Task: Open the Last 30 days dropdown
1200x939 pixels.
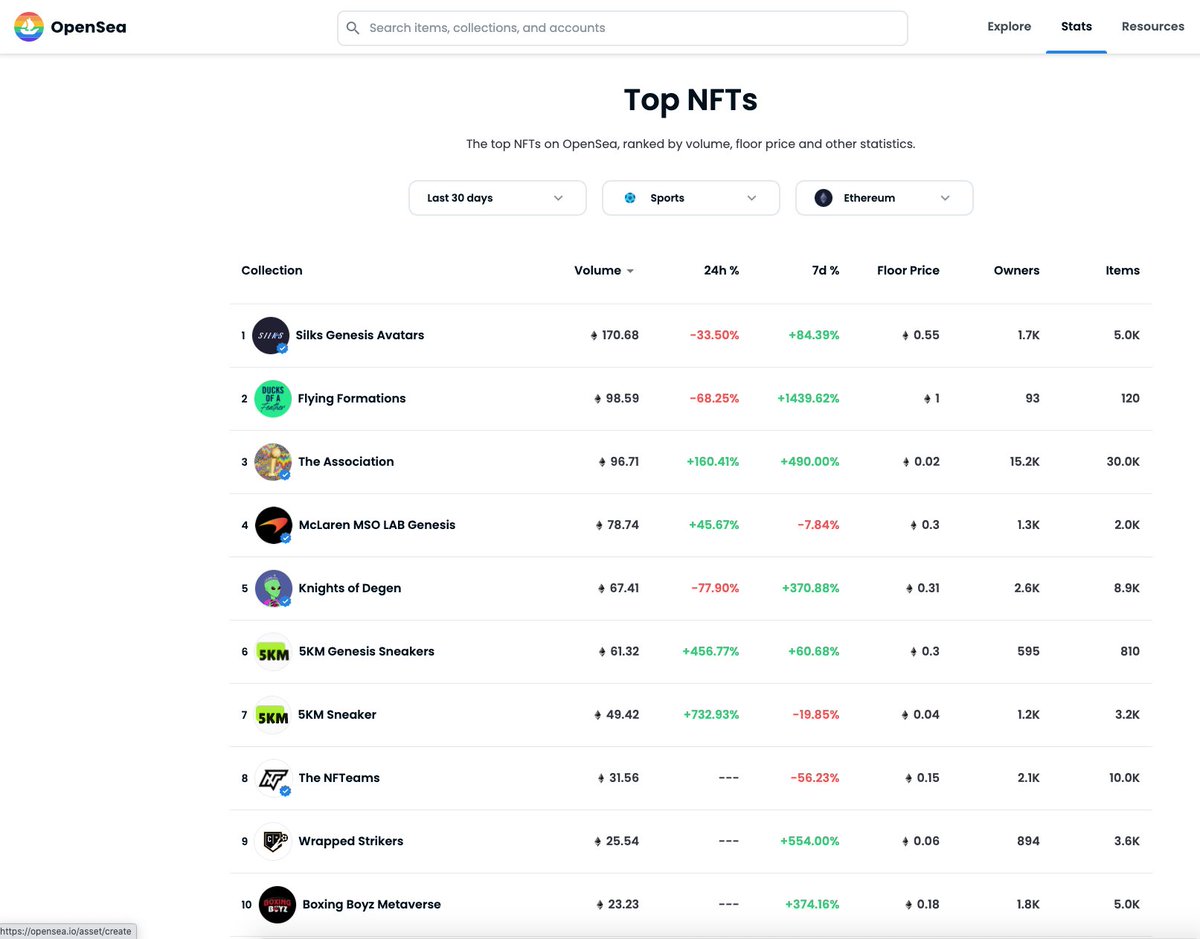Action: pyautogui.click(x=497, y=198)
